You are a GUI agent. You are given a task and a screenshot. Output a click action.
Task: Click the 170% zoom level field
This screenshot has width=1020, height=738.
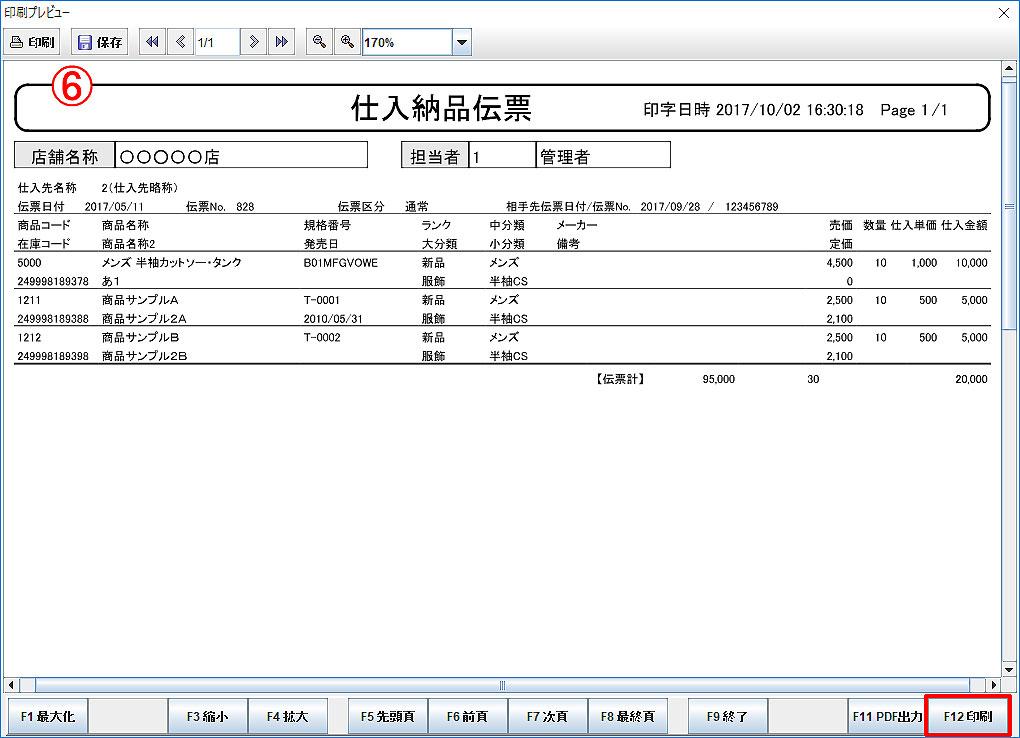406,42
